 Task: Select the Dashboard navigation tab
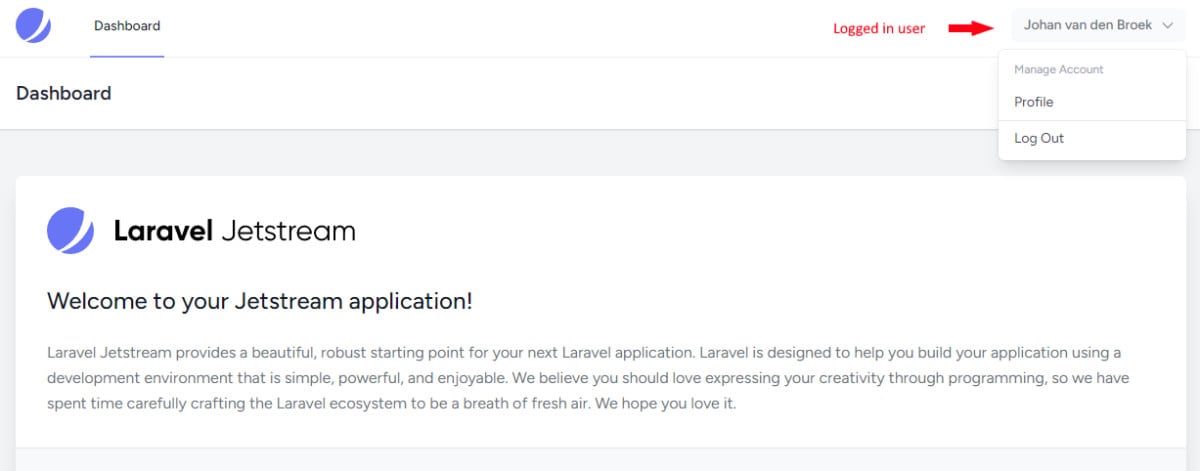tap(127, 26)
